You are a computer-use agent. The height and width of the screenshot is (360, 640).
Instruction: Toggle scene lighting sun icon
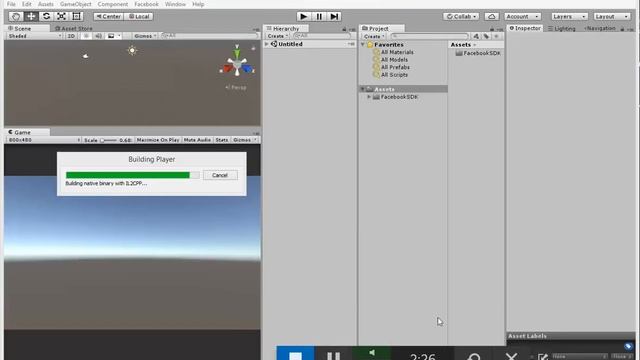(86, 36)
